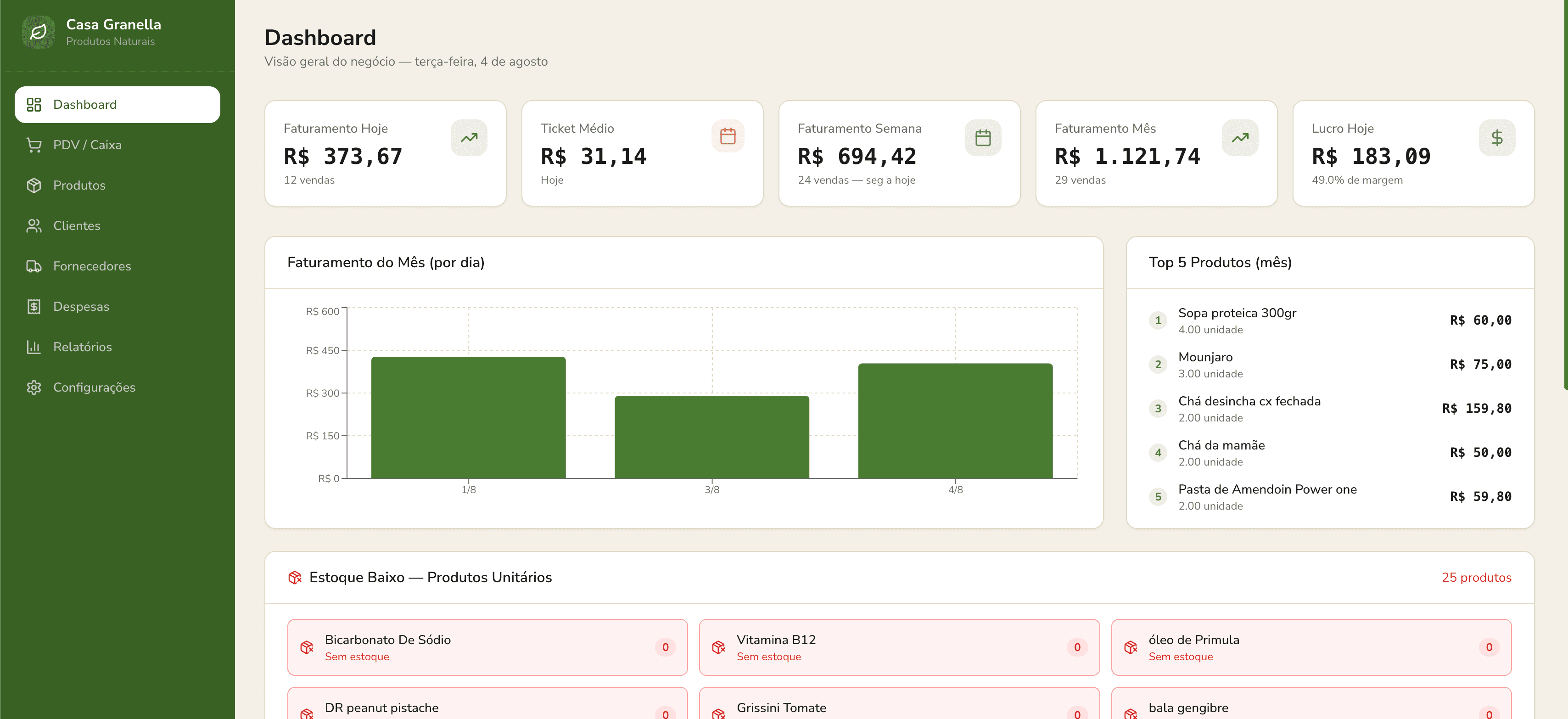Open the Dashboard menu item
The image size is (1568, 719).
click(118, 105)
